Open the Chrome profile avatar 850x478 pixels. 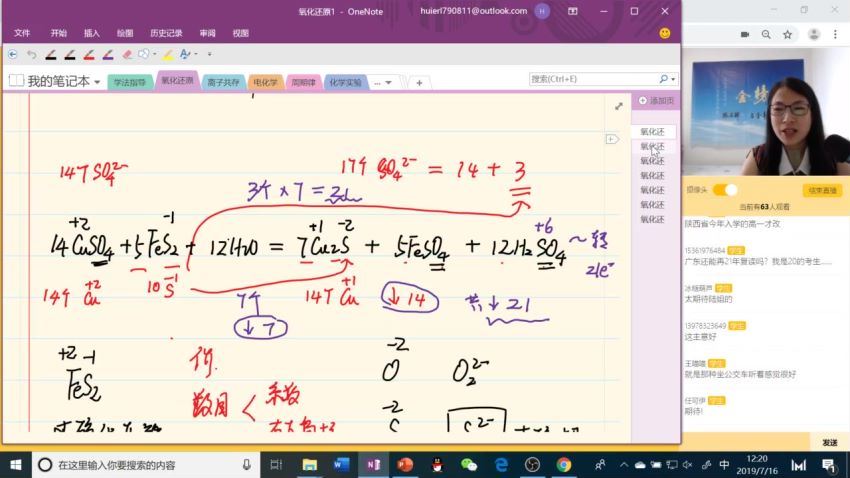(814, 34)
